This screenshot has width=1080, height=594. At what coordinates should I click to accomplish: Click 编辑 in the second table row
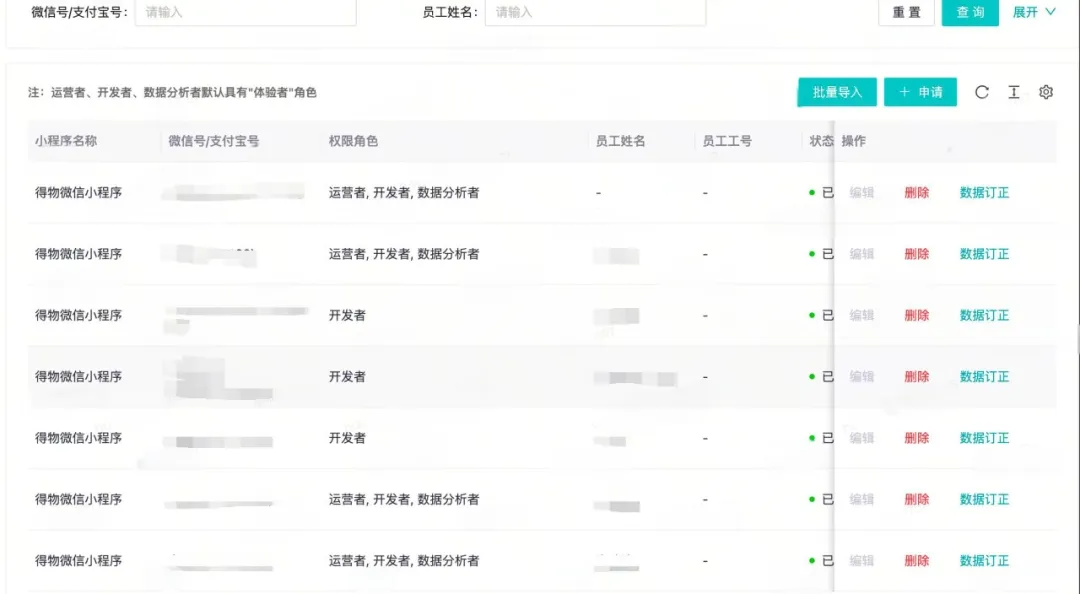pyautogui.click(x=861, y=254)
